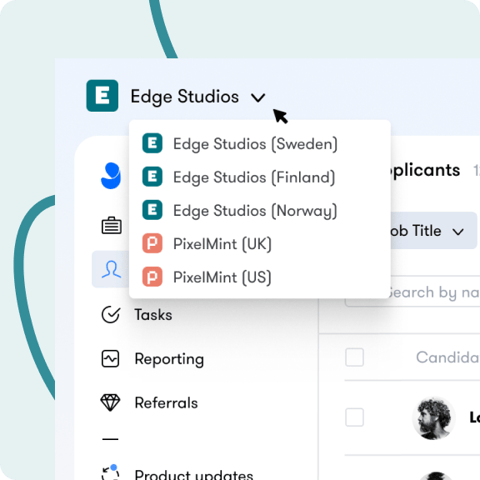Check the first candidate row checkbox
This screenshot has width=480, height=480.
(354, 417)
